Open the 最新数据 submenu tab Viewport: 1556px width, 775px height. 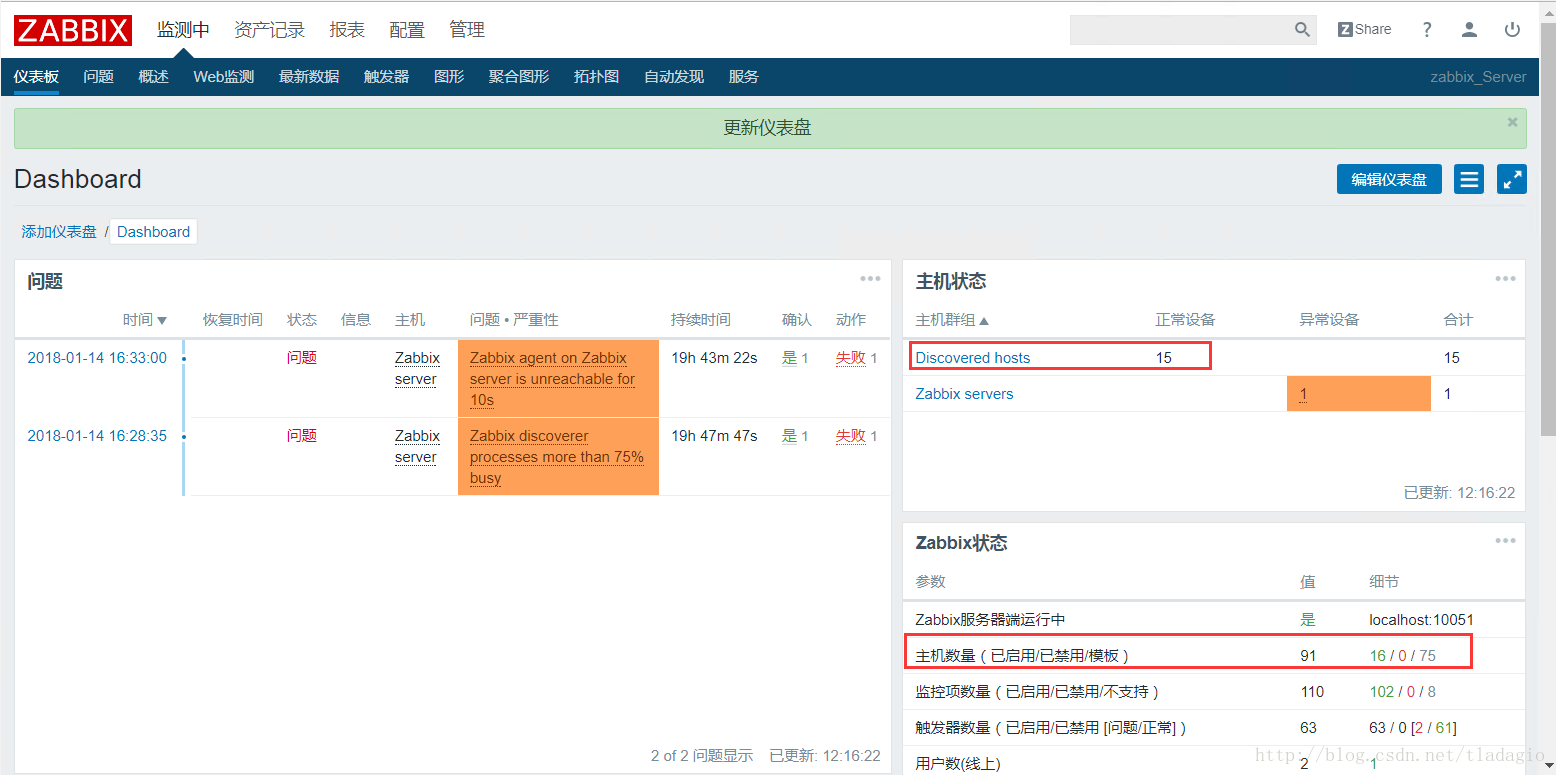pyautogui.click(x=309, y=77)
